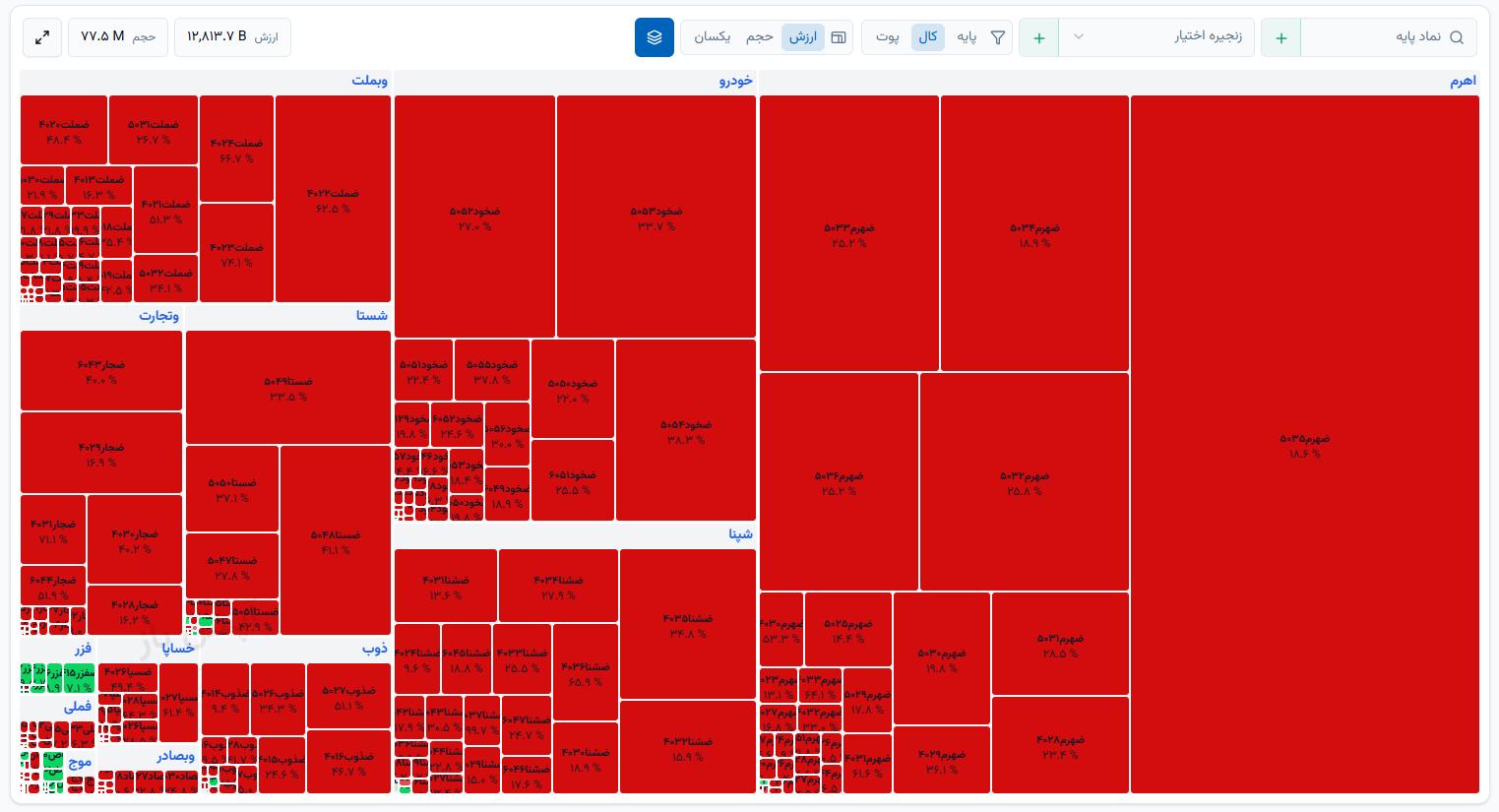The width and height of the screenshot is (1499, 812).
Task: Switch sizing to یکسان
Action: coord(712,37)
